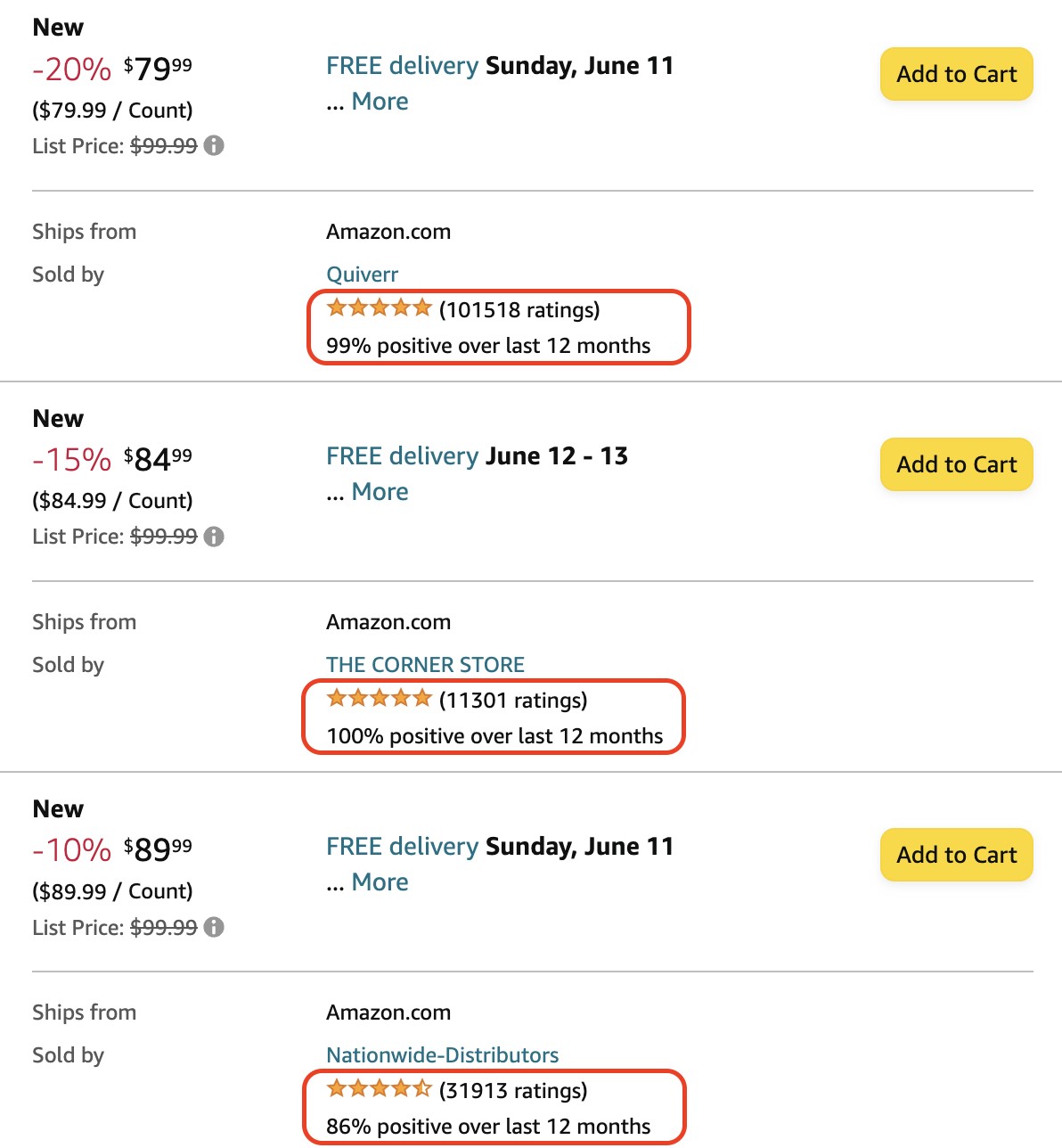Viewport: 1062px width, 1148px height.
Task: View the Nationwide-Distributors seller page
Action: pyautogui.click(x=443, y=1054)
